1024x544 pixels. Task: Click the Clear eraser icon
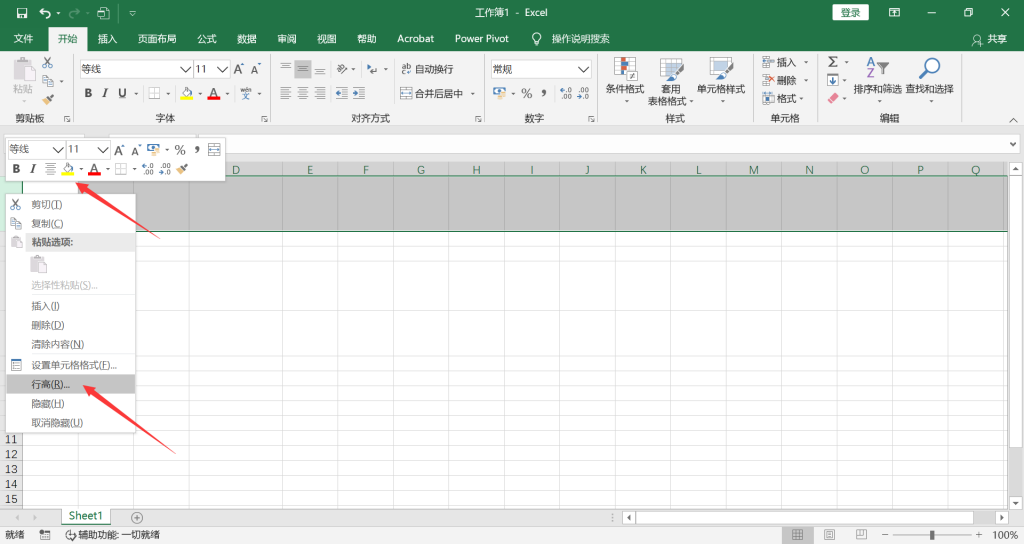[x=833, y=99]
